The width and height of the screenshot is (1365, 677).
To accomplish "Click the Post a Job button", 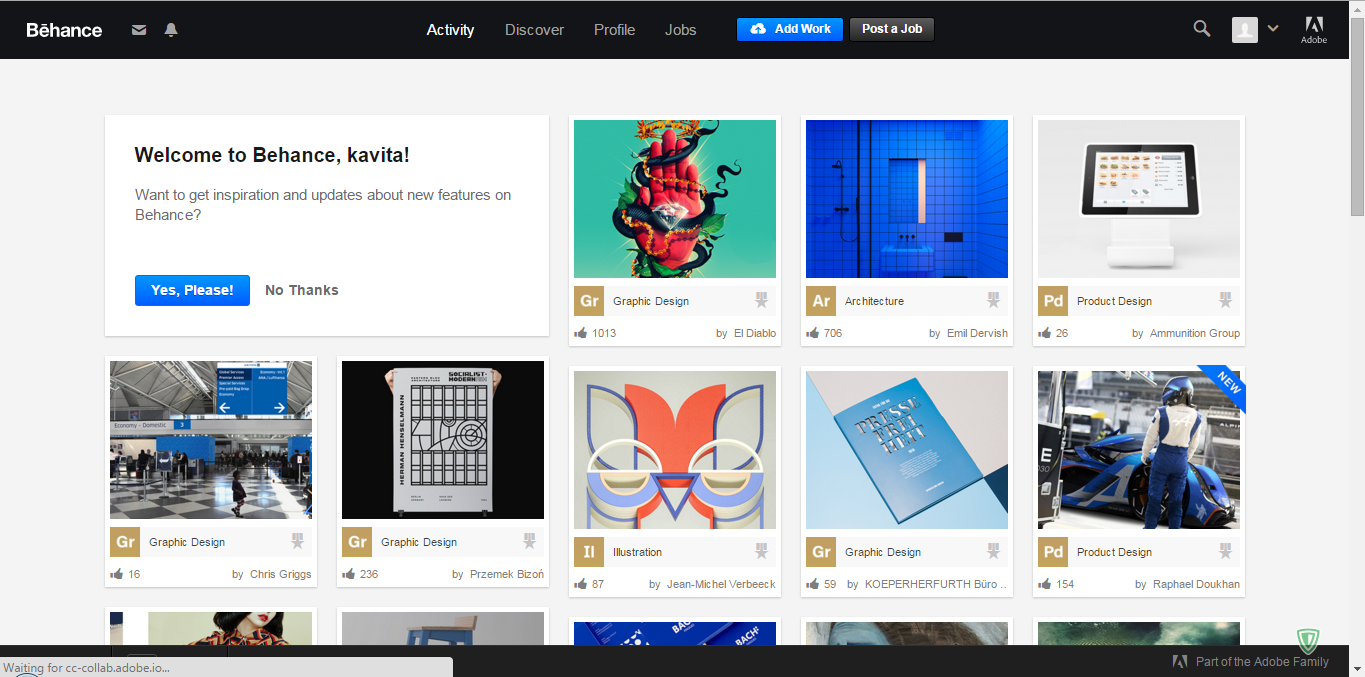I will click(x=891, y=29).
